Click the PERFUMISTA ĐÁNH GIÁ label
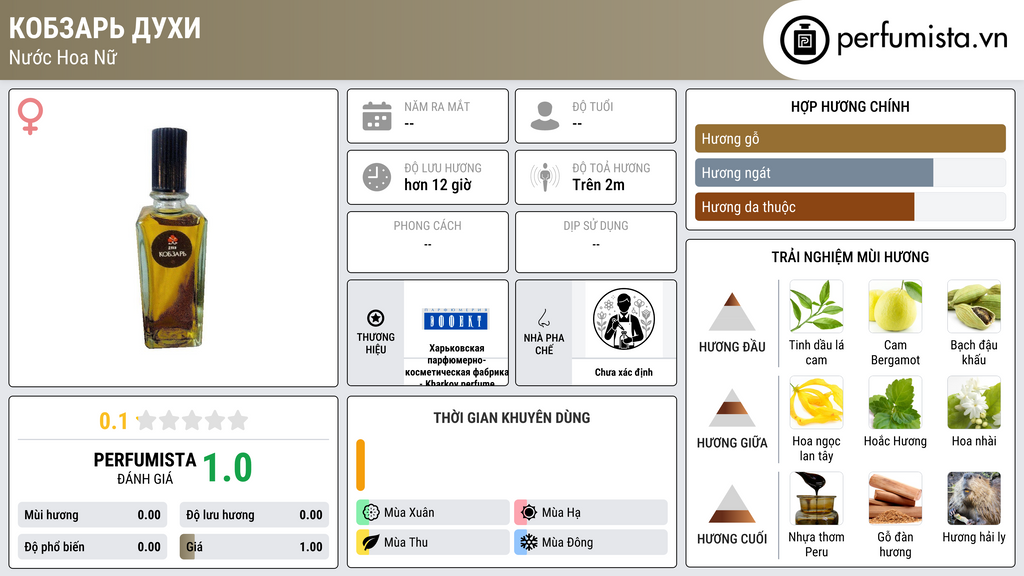 [x=145, y=468]
